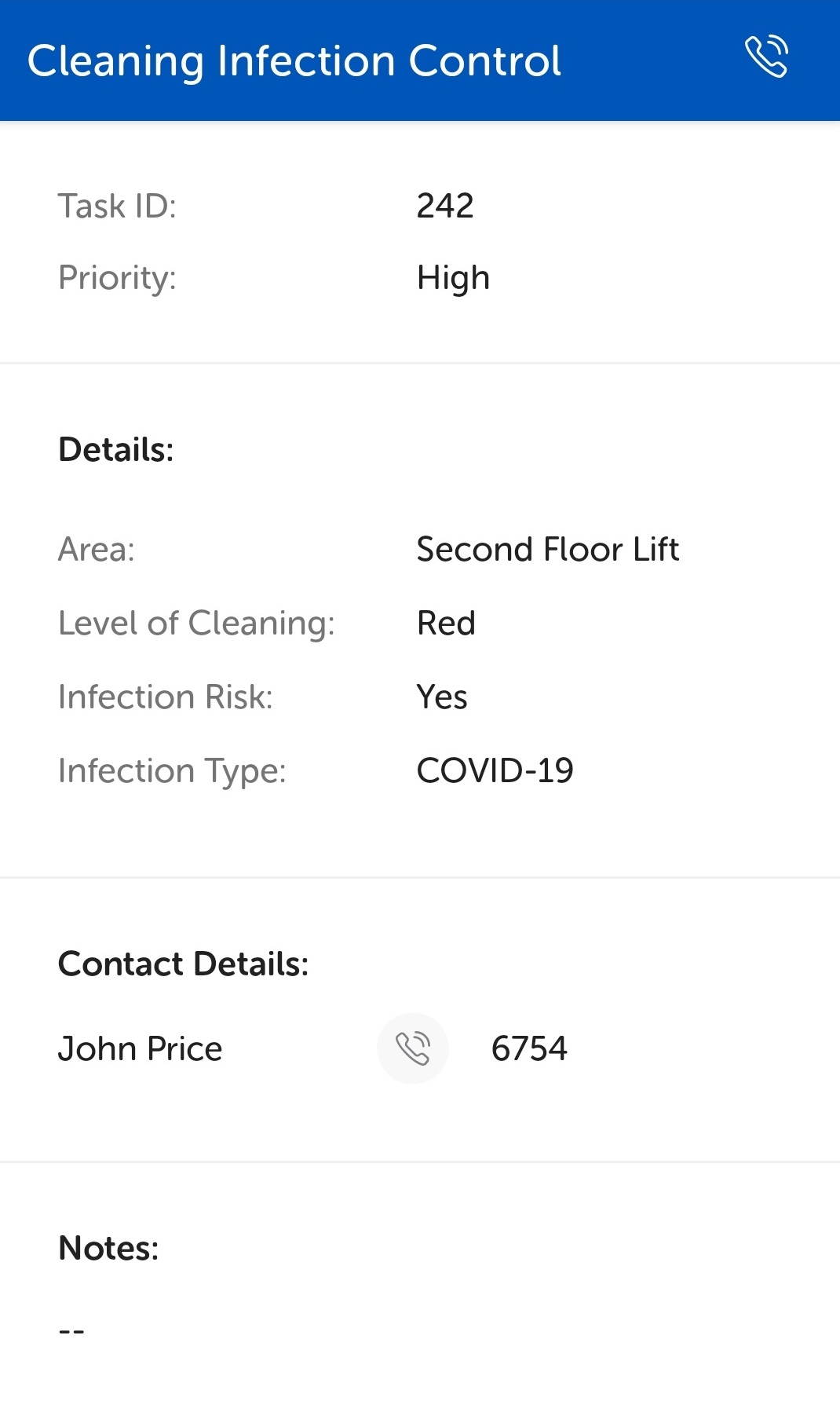Viewport: 840px width, 1412px height.
Task: Tap the Infection Risk label
Action: (x=166, y=697)
